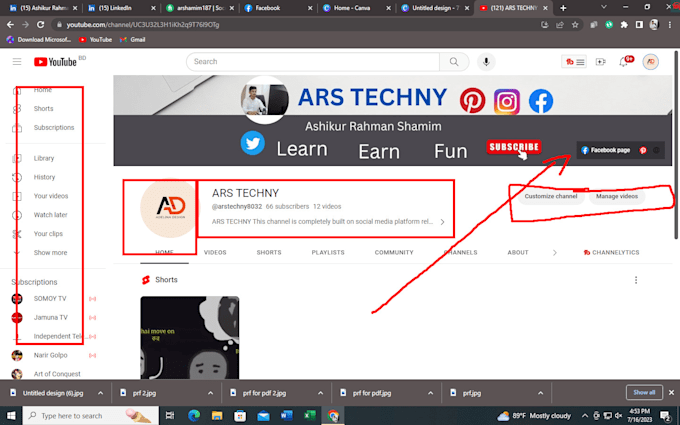Open the Shorts shelf three-dot menu

pyautogui.click(x=636, y=280)
